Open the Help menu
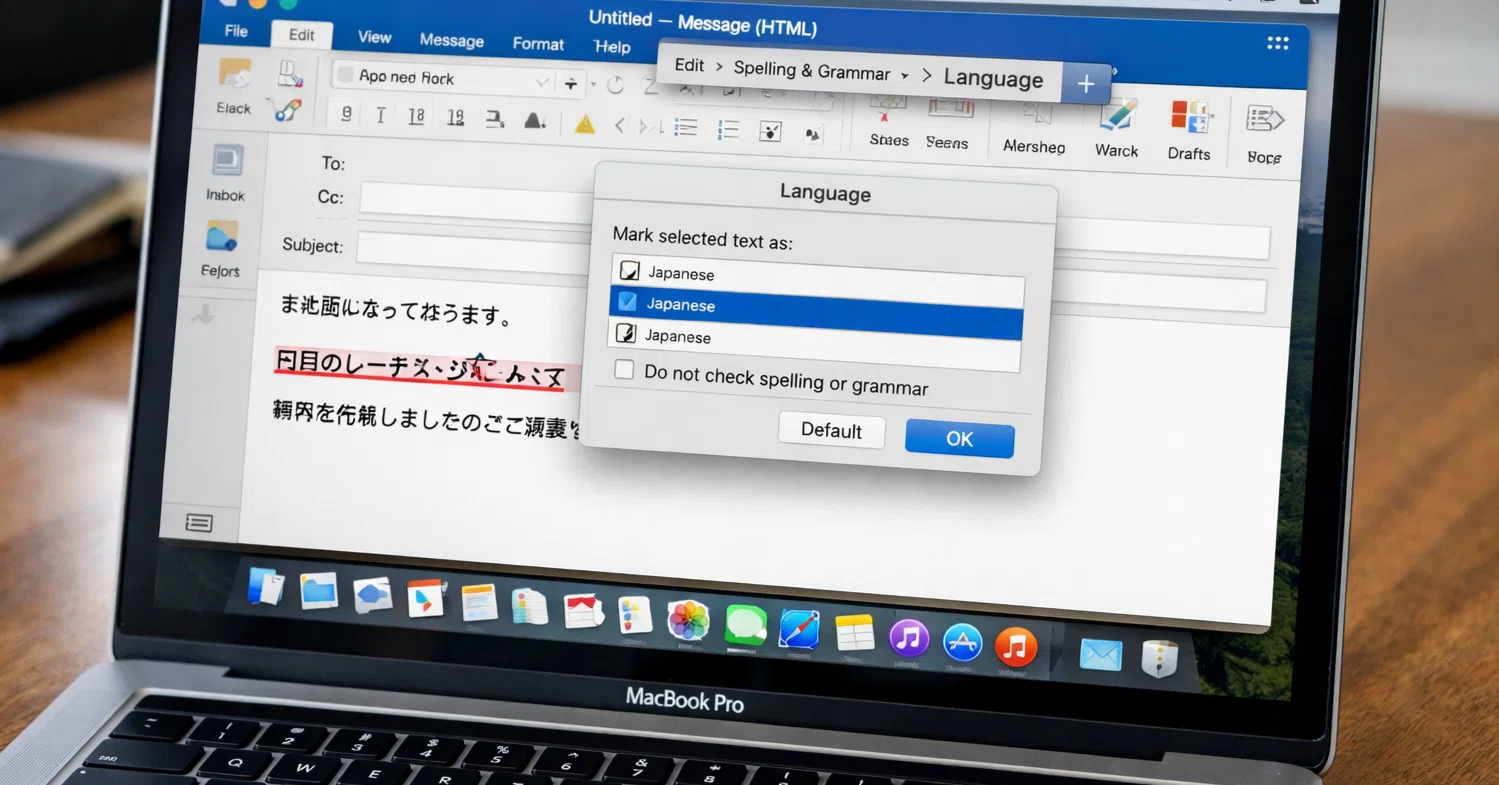The height and width of the screenshot is (785, 1499). [x=612, y=47]
